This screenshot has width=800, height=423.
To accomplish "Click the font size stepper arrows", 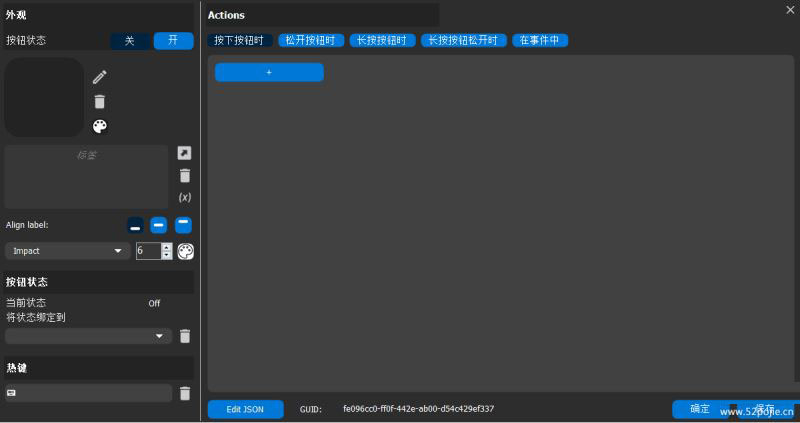I will coord(167,251).
